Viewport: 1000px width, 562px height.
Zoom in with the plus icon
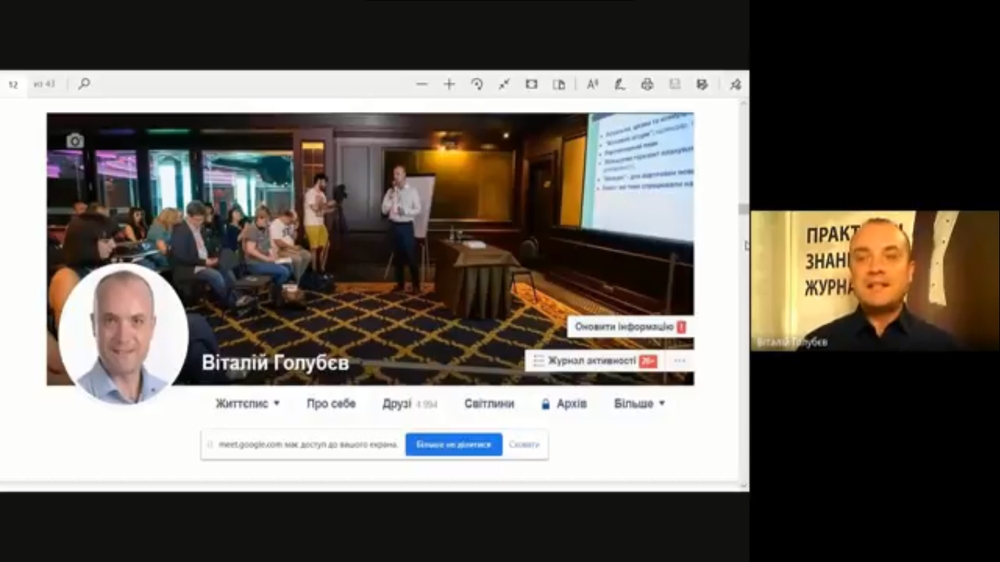(449, 84)
